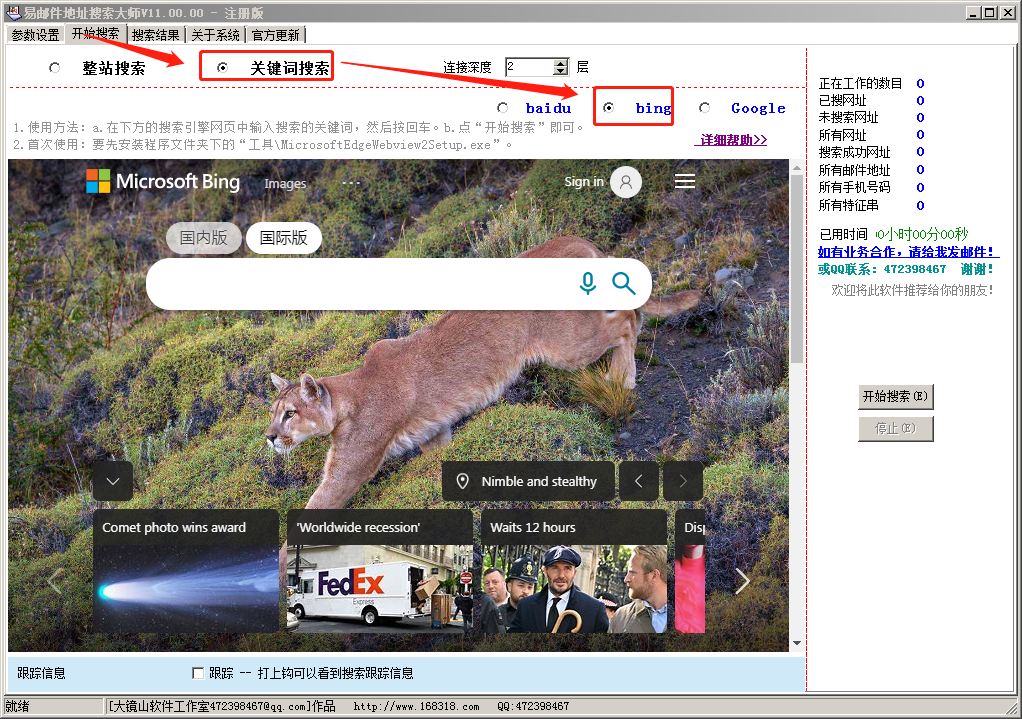Open the 官方更新 tab

[x=276, y=35]
